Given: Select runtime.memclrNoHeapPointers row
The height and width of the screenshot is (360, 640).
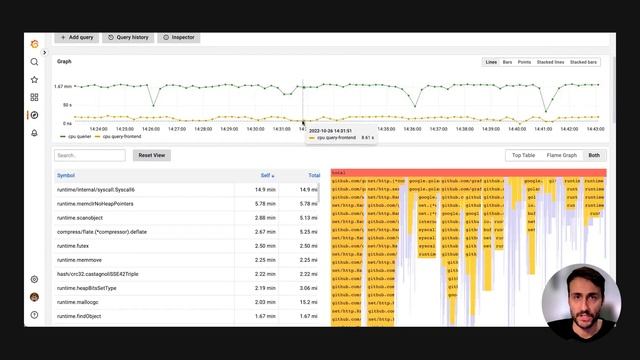Looking at the screenshot, I should 186,203.
